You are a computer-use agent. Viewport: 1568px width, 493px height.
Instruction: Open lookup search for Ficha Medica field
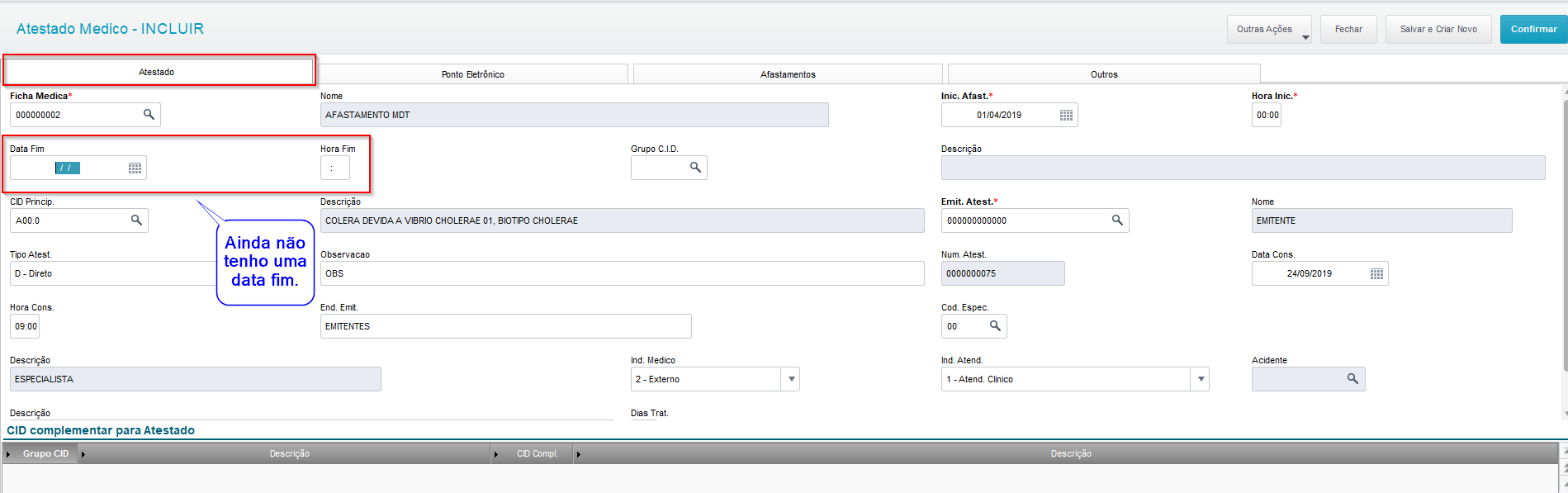tap(149, 115)
